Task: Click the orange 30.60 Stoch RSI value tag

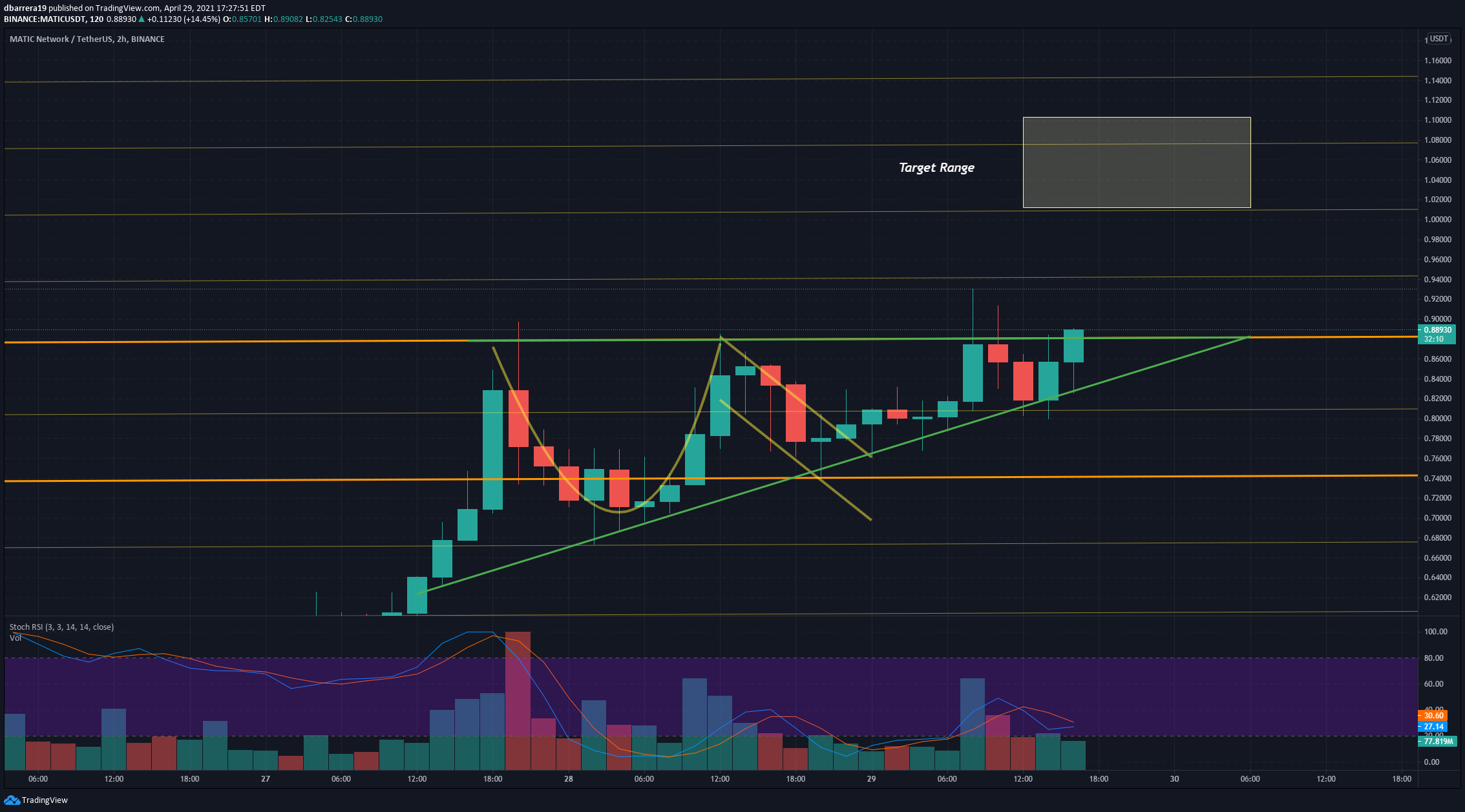Action: (1433, 715)
